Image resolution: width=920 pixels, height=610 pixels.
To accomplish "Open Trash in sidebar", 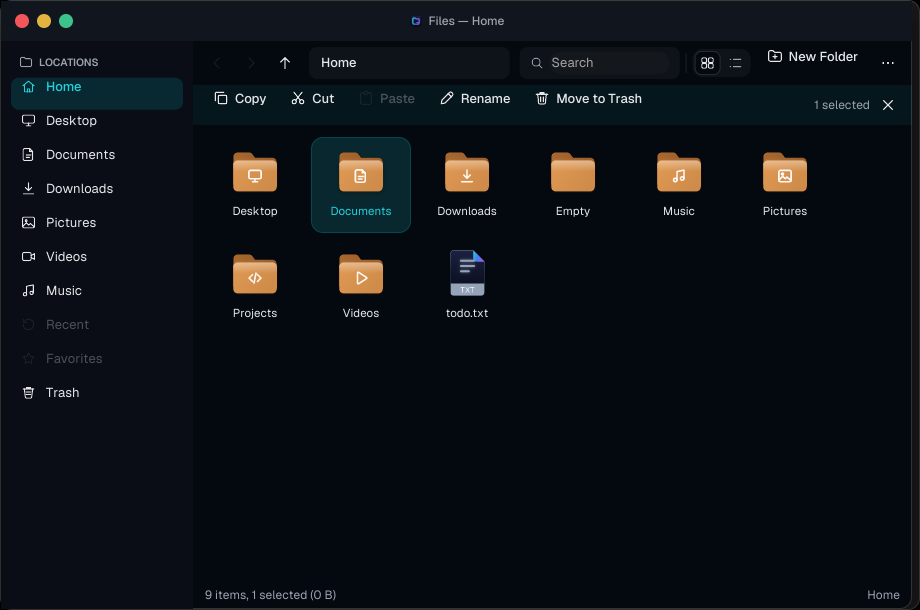I will coord(97,393).
